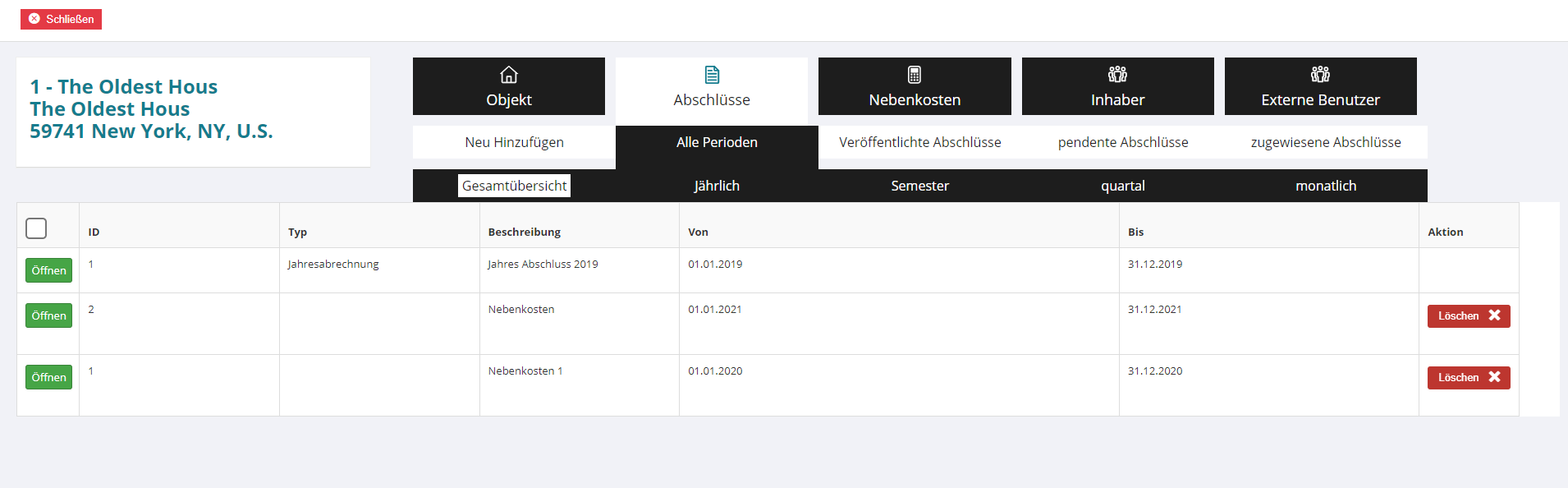
Task: Filter by Semester periods
Action: click(919, 186)
